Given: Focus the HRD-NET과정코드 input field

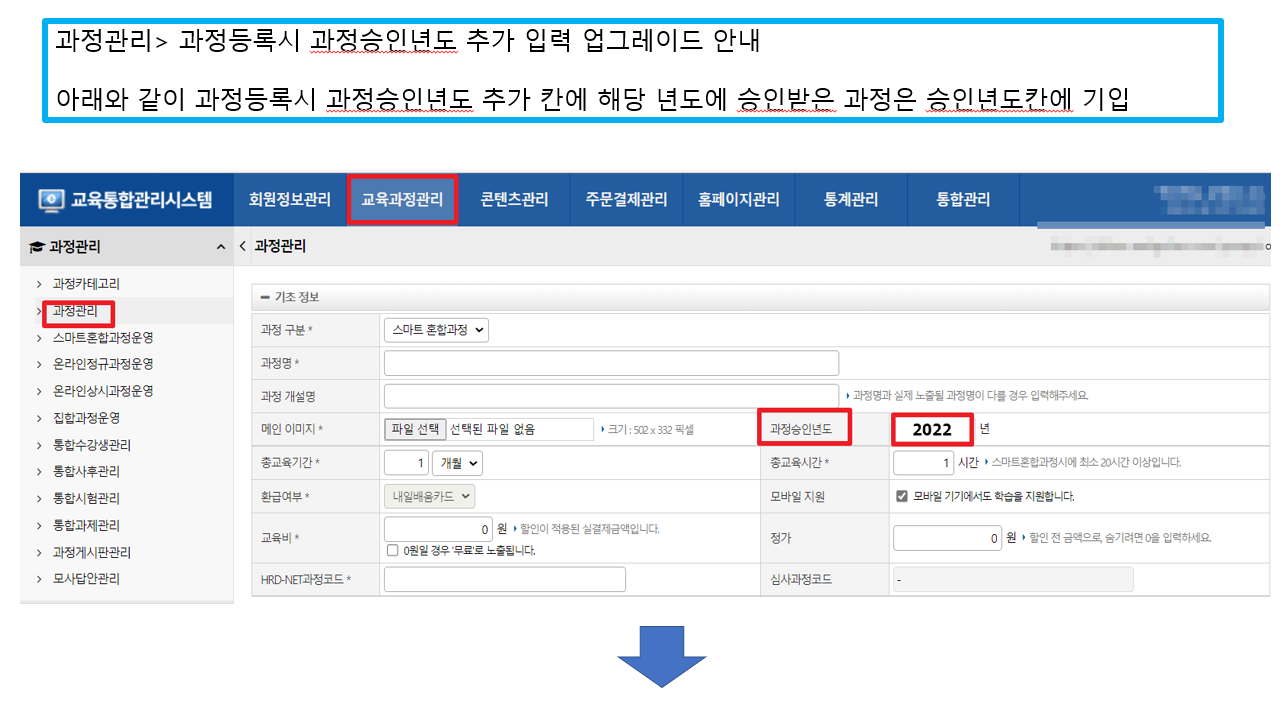Looking at the screenshot, I should pos(504,579).
